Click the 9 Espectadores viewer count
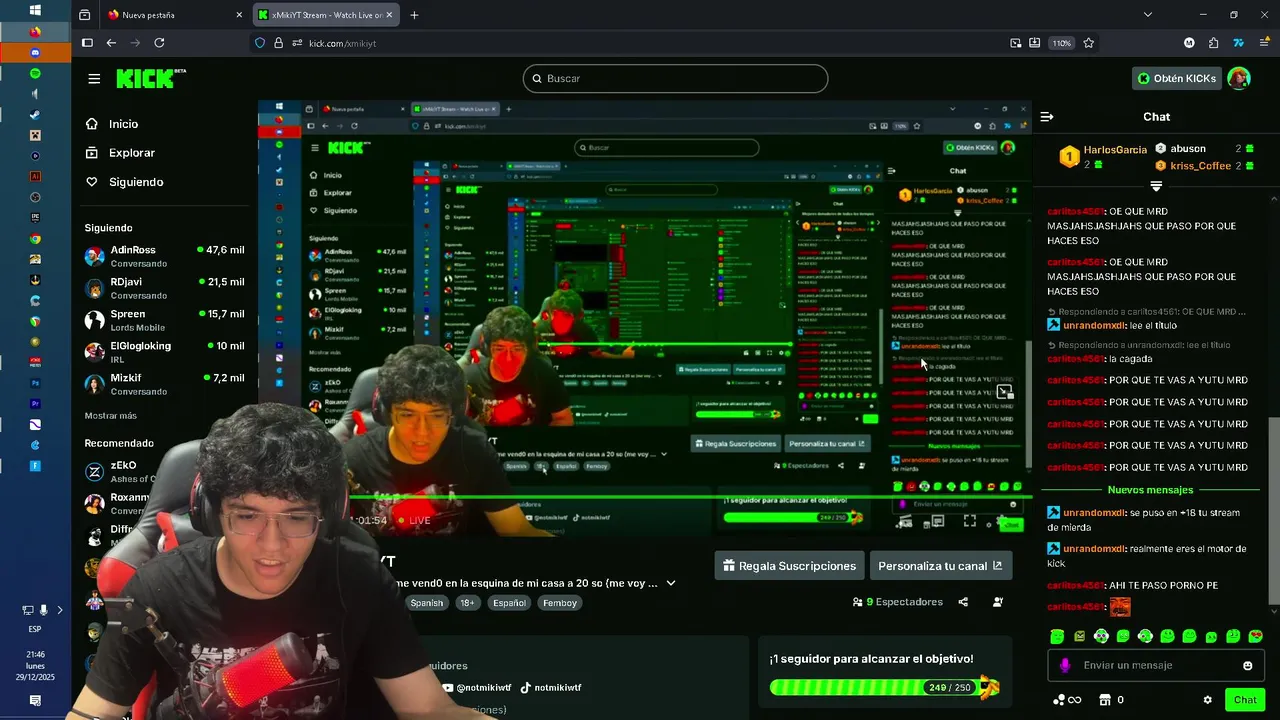The width and height of the screenshot is (1280, 720). (x=898, y=602)
